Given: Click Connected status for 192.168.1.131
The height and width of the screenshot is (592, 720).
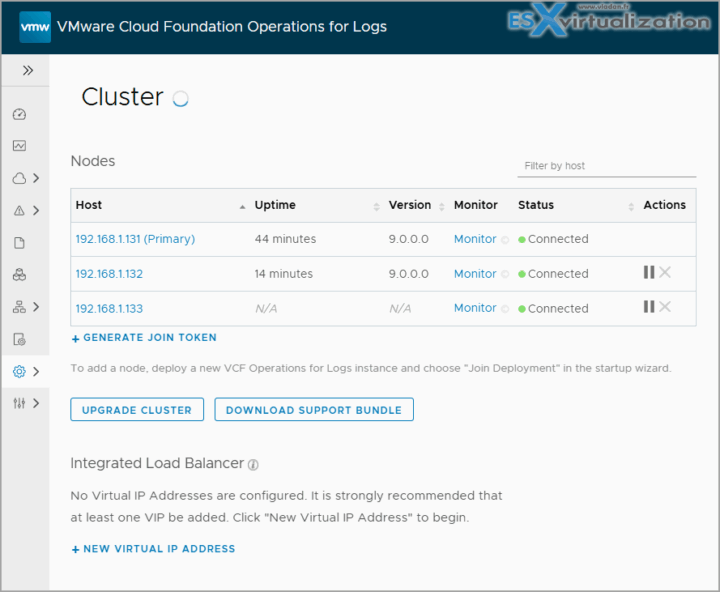Looking at the screenshot, I should pyautogui.click(x=553, y=239).
